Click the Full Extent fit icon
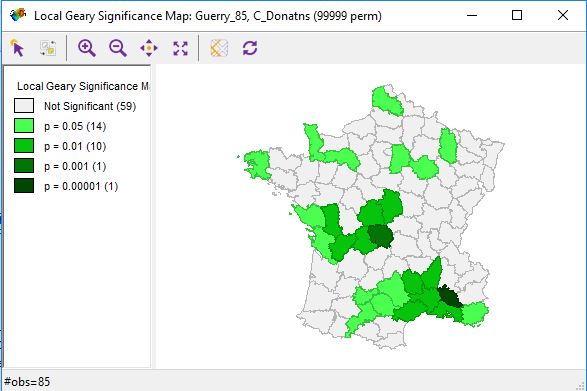The height and width of the screenshot is (391, 587). point(180,48)
